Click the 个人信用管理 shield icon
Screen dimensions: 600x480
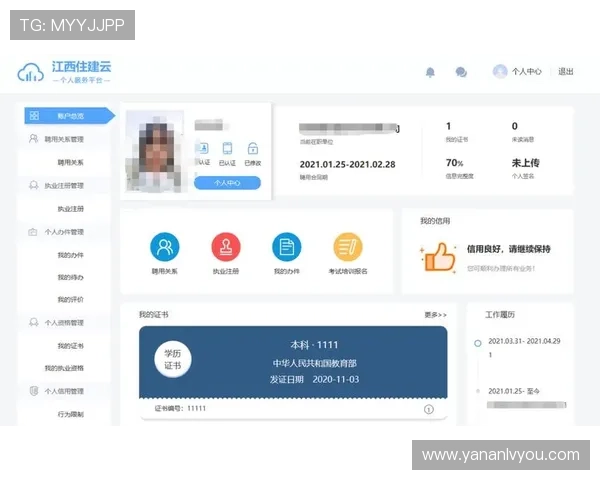34,391
